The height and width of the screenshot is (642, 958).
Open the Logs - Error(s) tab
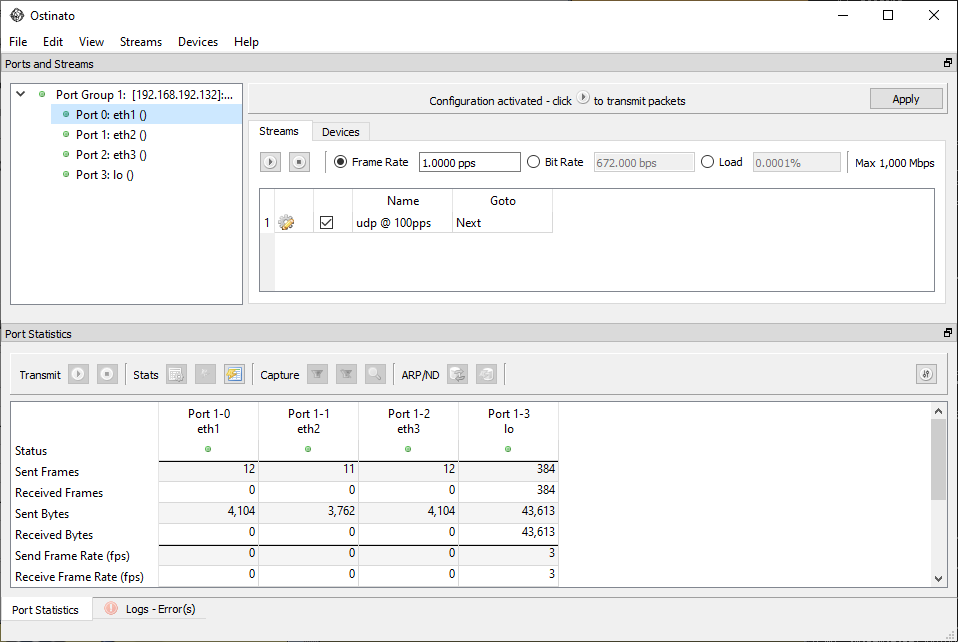(150, 609)
